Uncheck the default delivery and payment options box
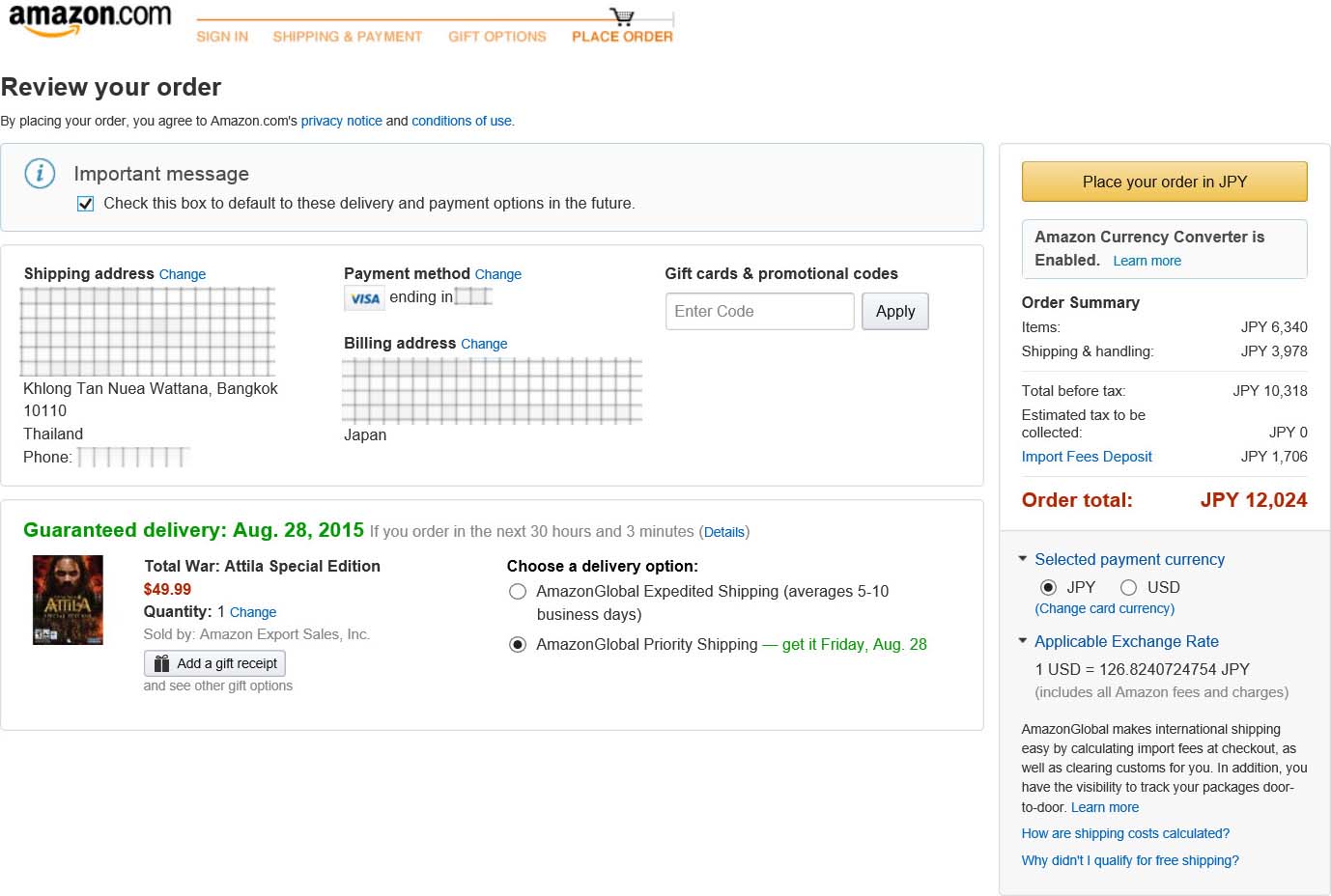1331x896 pixels. [x=86, y=204]
